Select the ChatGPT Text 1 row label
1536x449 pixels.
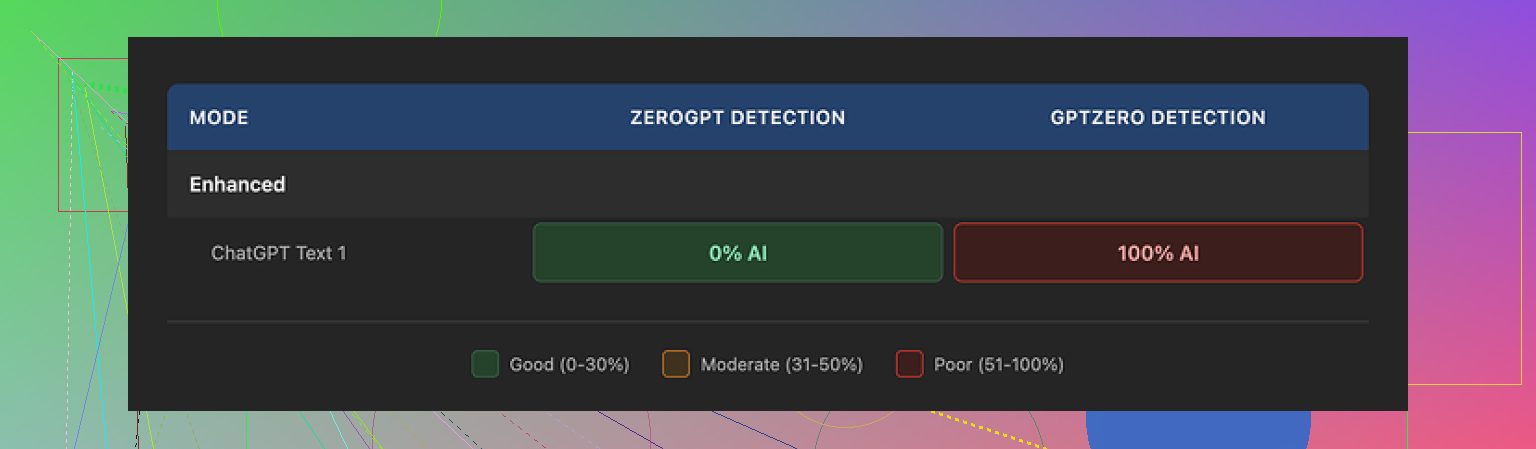click(x=279, y=253)
